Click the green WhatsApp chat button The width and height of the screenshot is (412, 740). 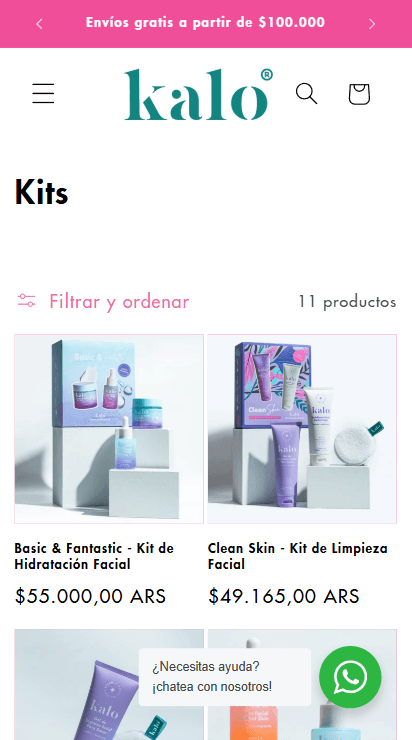(x=350, y=677)
